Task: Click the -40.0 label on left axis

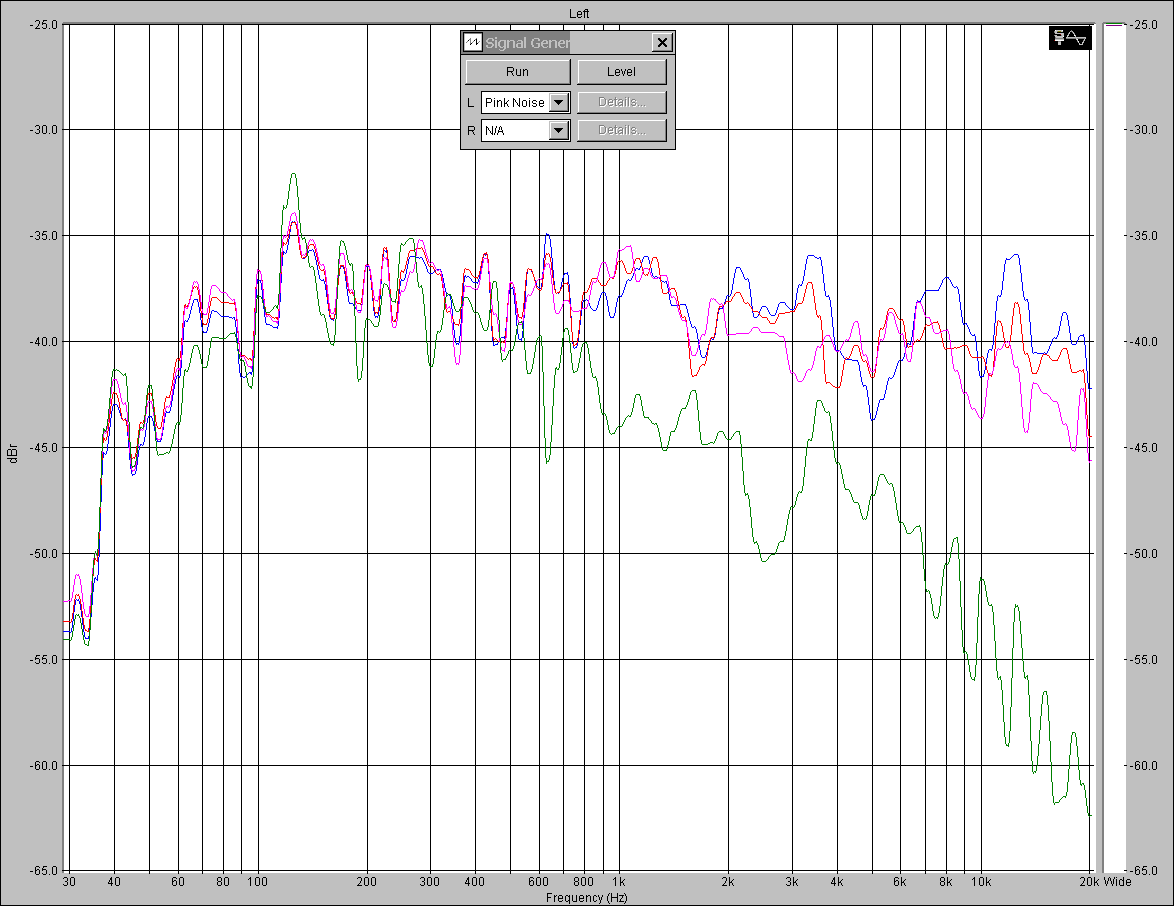Action: [44, 342]
